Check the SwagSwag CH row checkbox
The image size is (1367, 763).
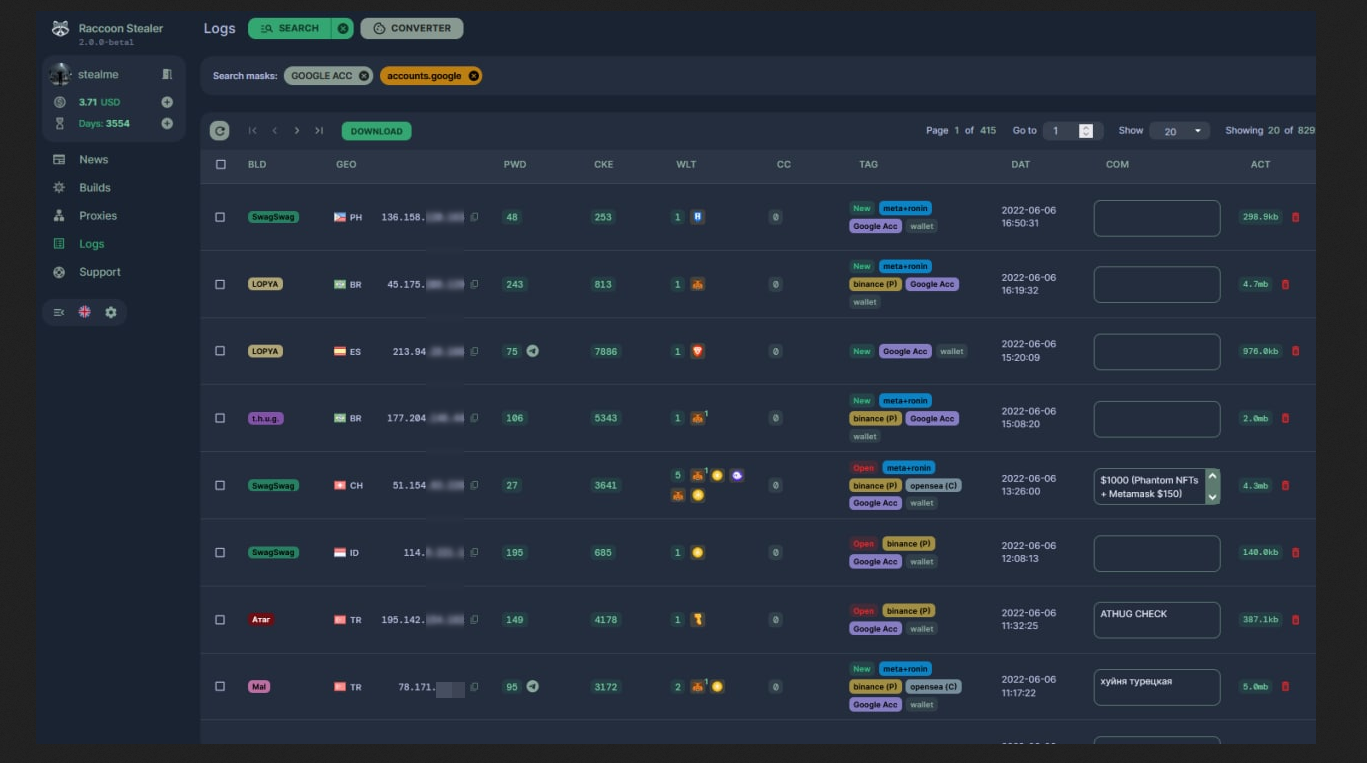pyautogui.click(x=220, y=485)
